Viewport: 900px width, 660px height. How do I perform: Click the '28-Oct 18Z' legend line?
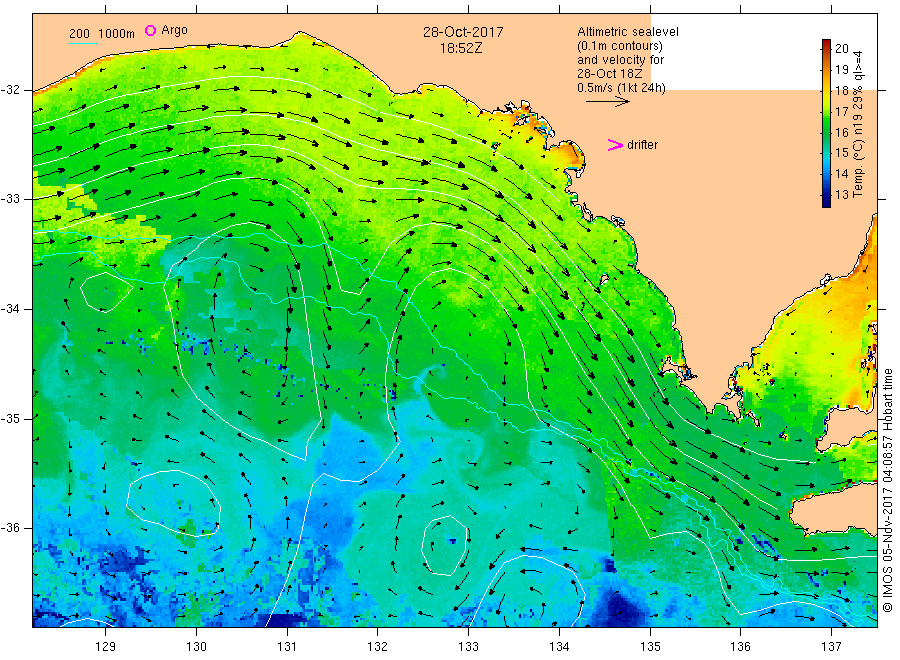(x=610, y=74)
